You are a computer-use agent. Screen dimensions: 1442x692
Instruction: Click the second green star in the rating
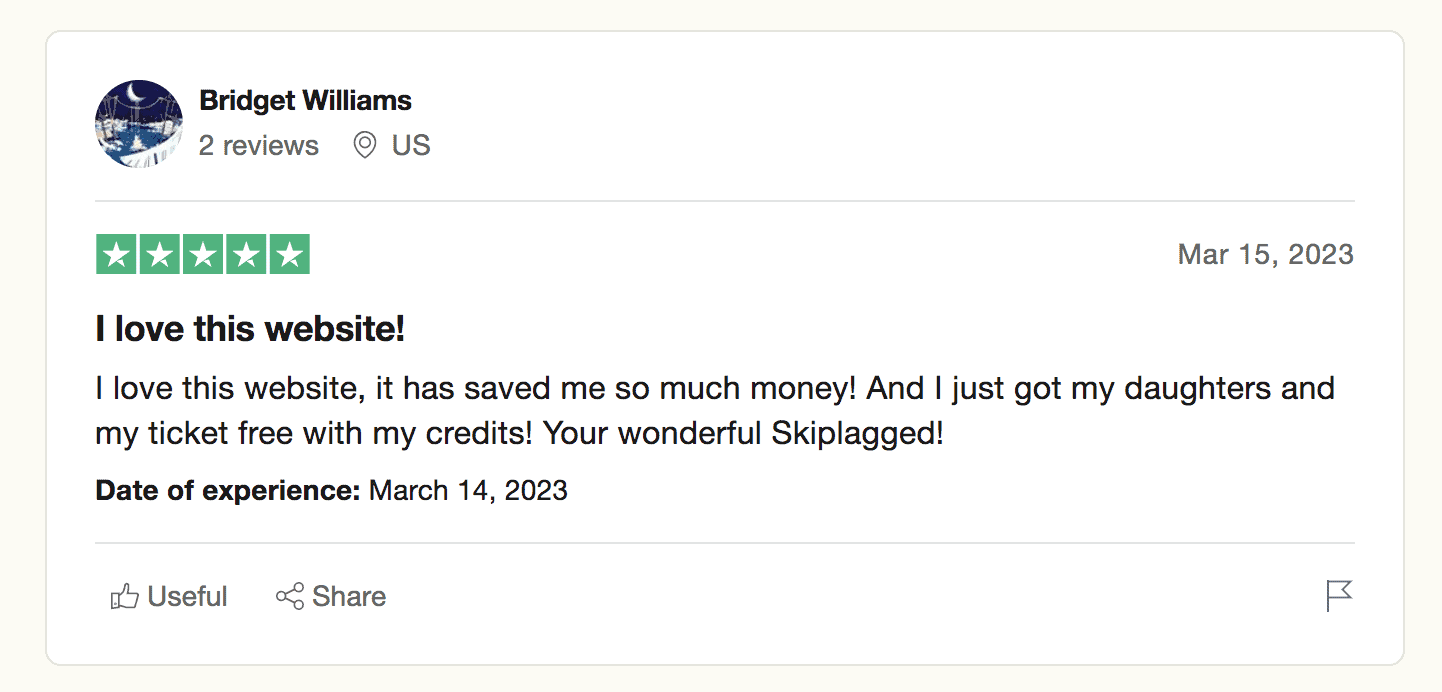coord(160,254)
